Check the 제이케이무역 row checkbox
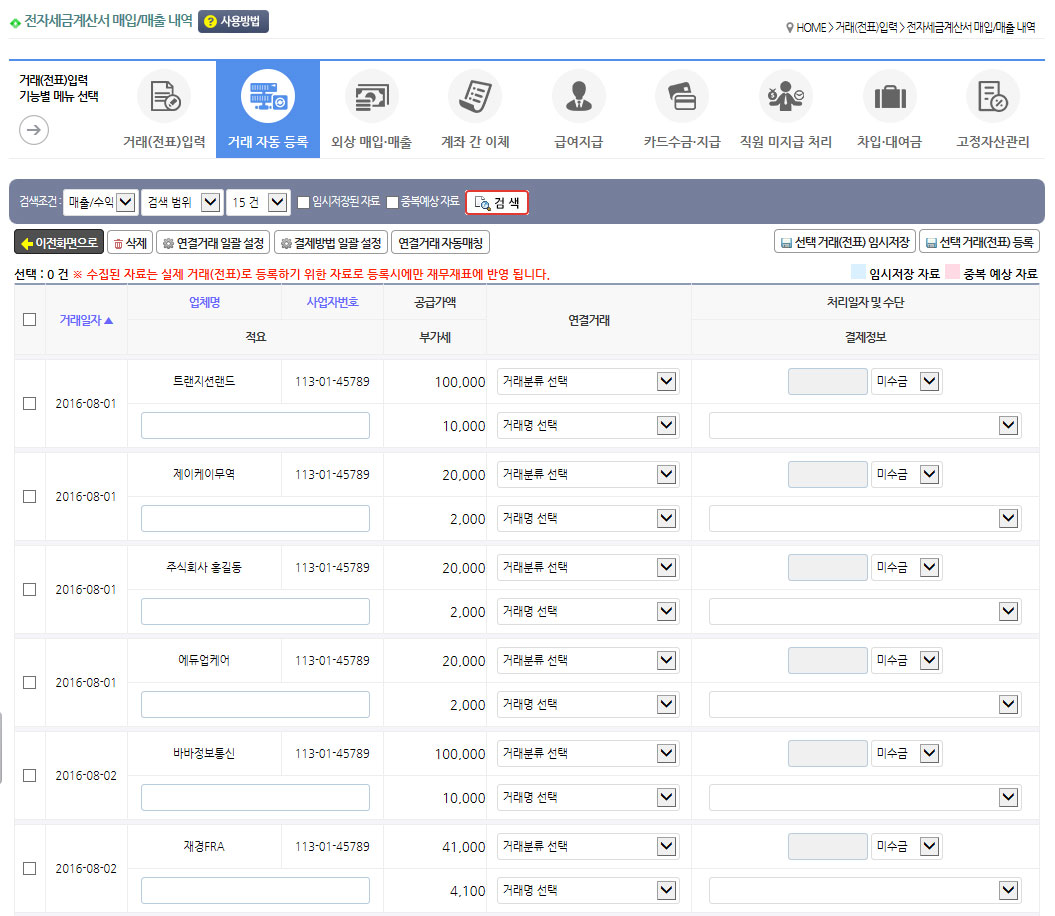 tap(30, 496)
